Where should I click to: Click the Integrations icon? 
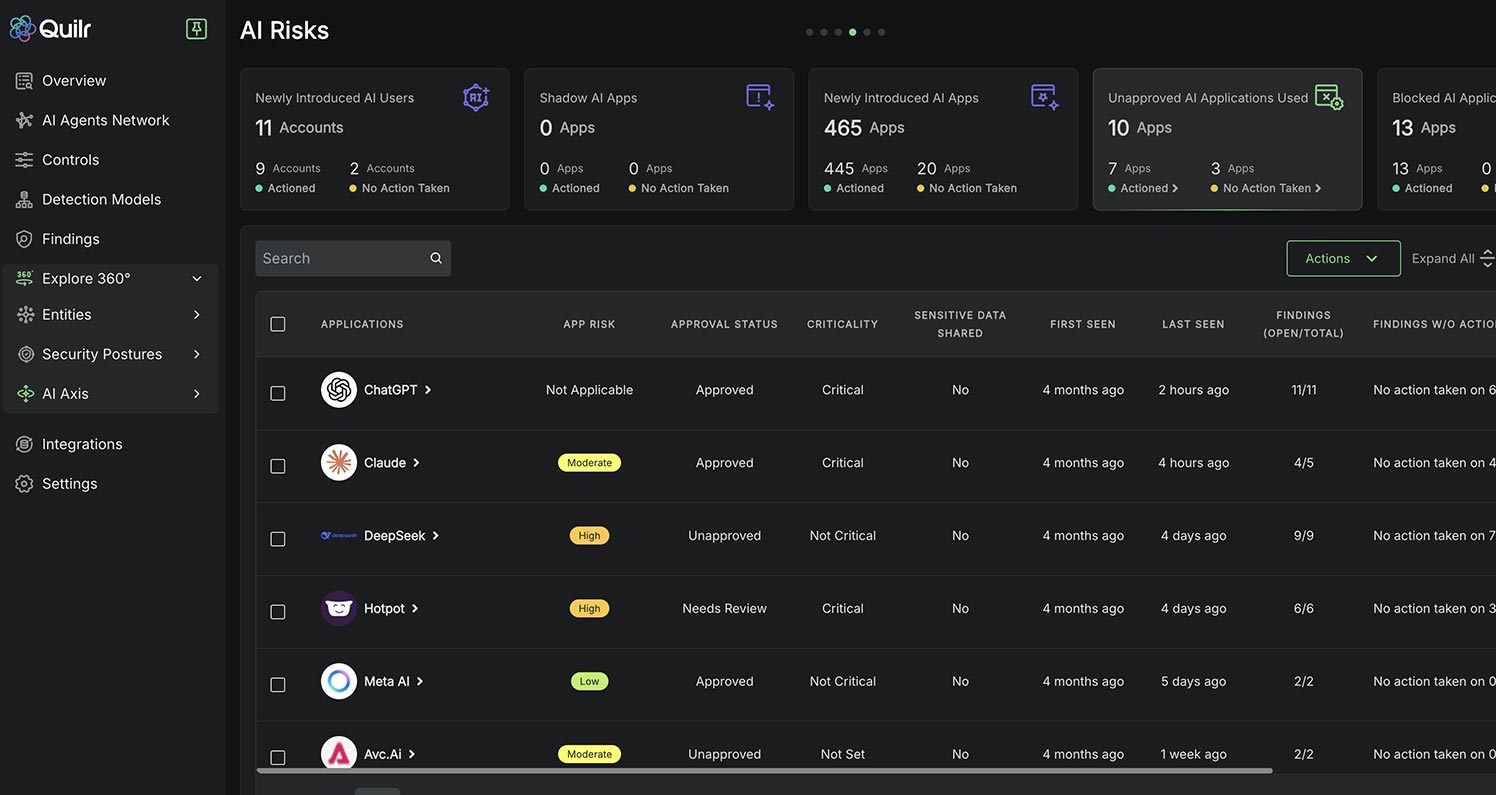(x=24, y=444)
